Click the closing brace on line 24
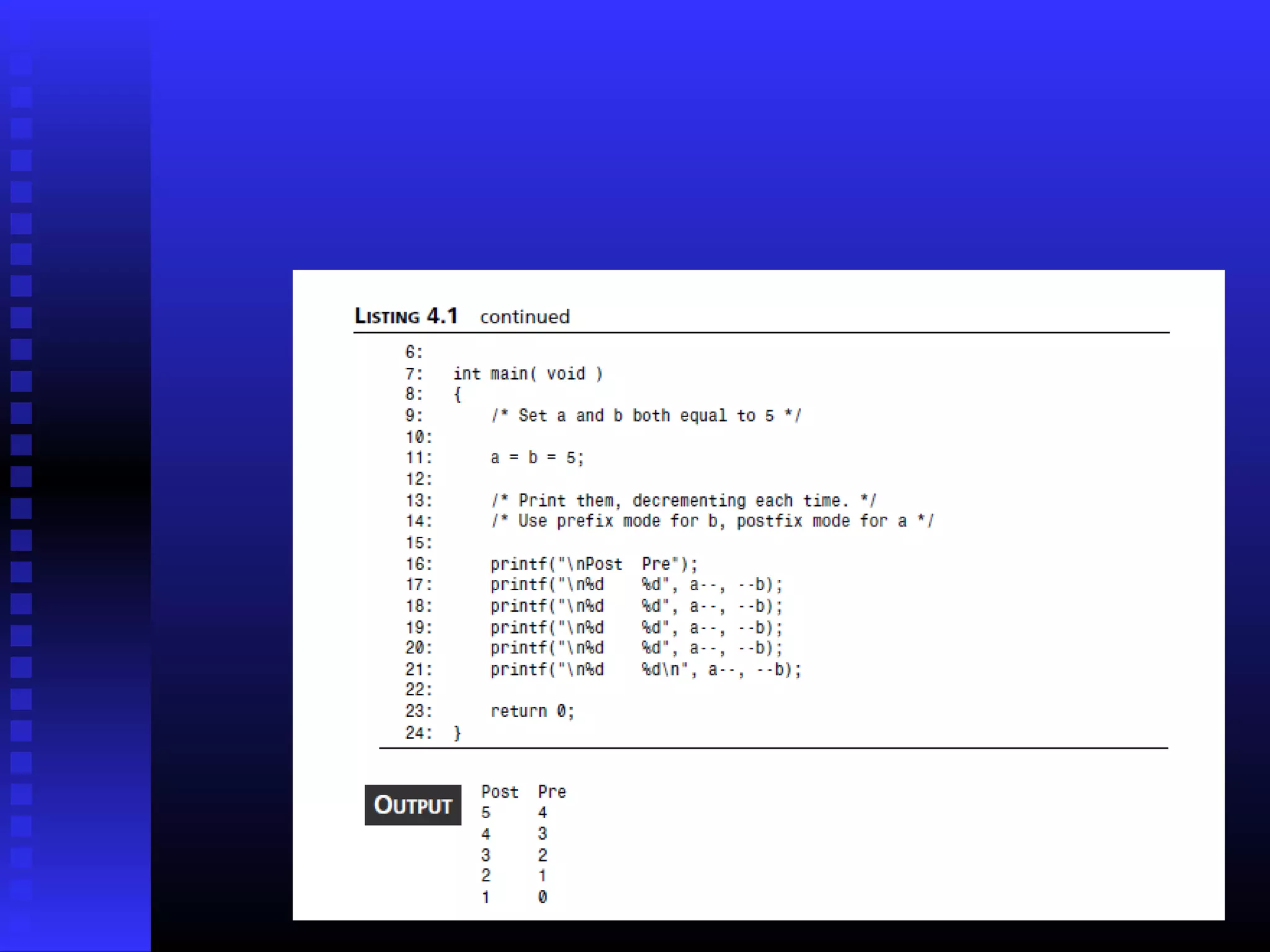This screenshot has height=952, width=1270. [x=457, y=733]
